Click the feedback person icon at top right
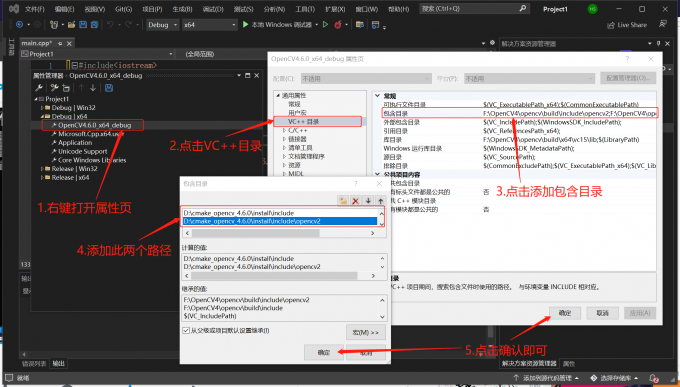680x387 pixels. click(663, 24)
